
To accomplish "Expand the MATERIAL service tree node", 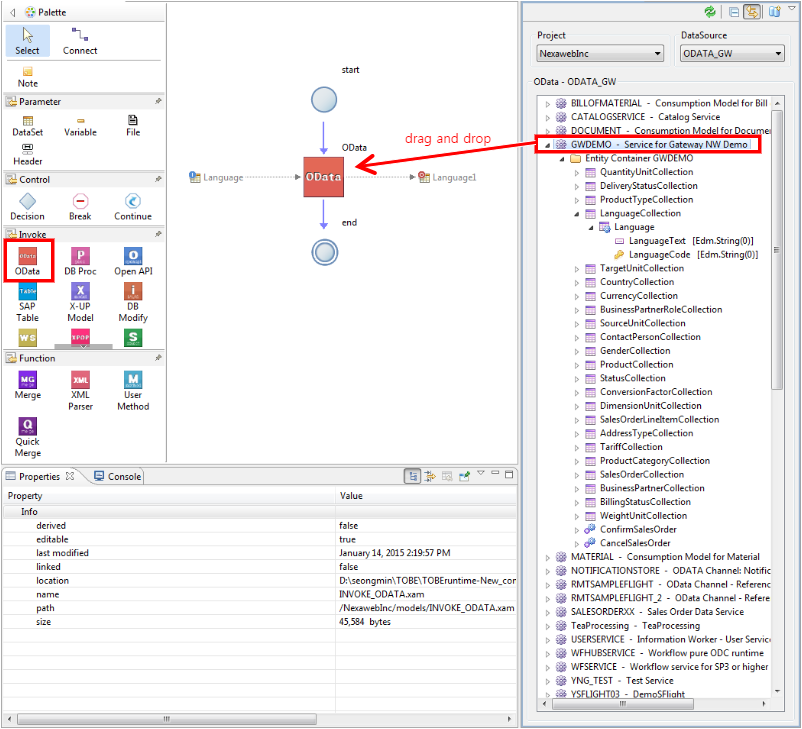I will coord(548,557).
